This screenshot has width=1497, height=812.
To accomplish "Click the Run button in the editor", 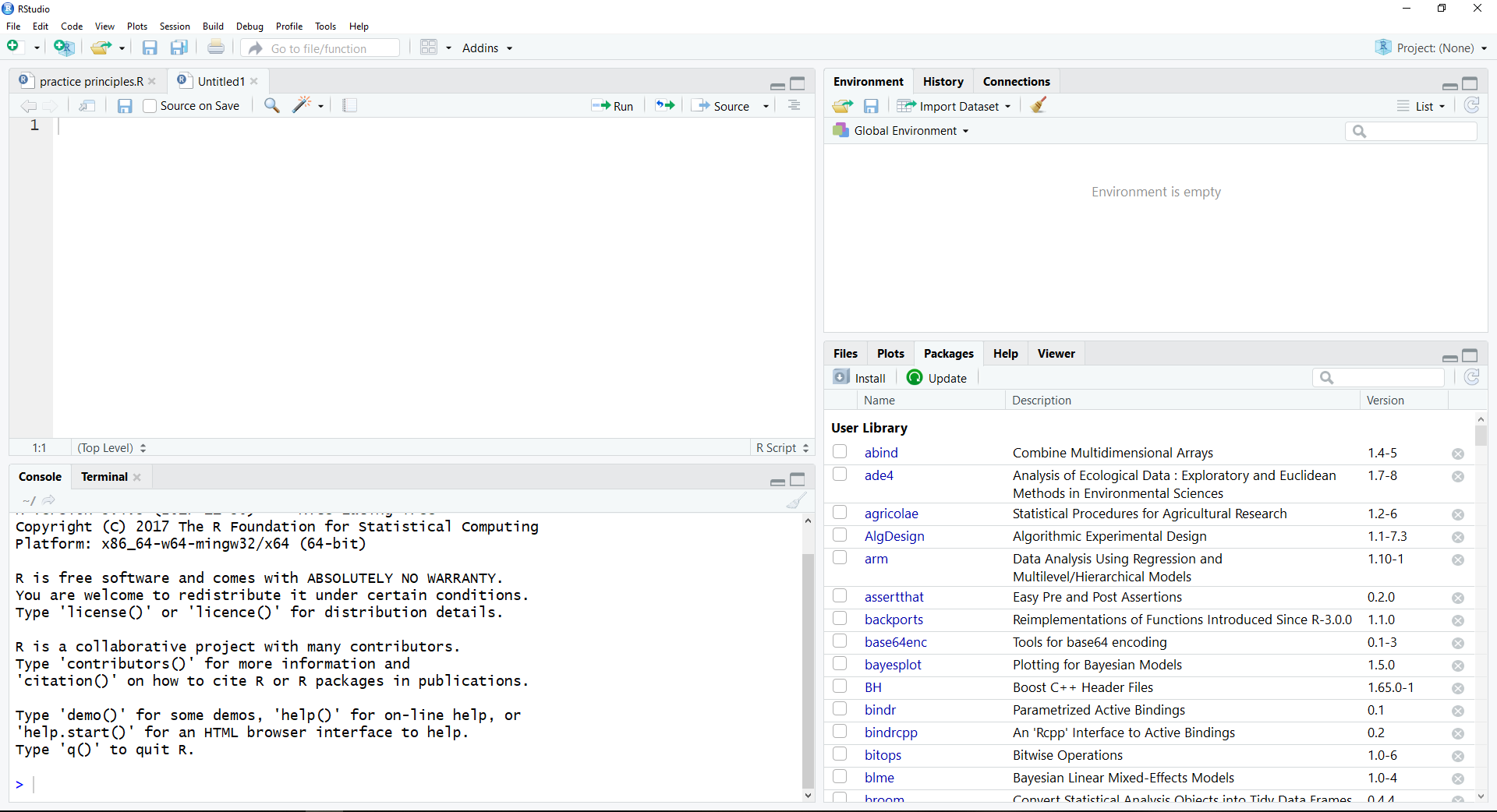I will point(613,106).
